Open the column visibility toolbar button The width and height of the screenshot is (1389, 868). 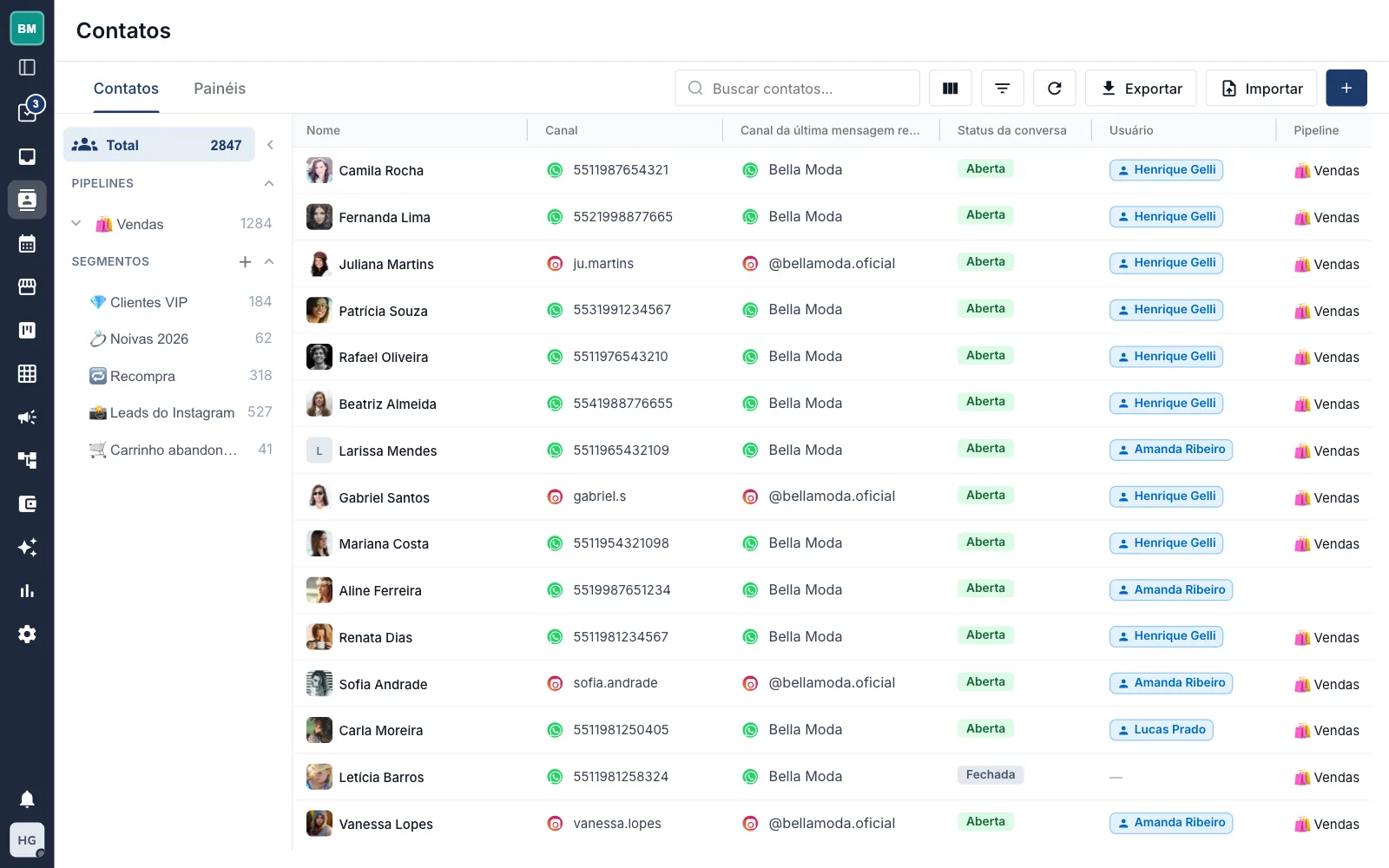(951, 88)
